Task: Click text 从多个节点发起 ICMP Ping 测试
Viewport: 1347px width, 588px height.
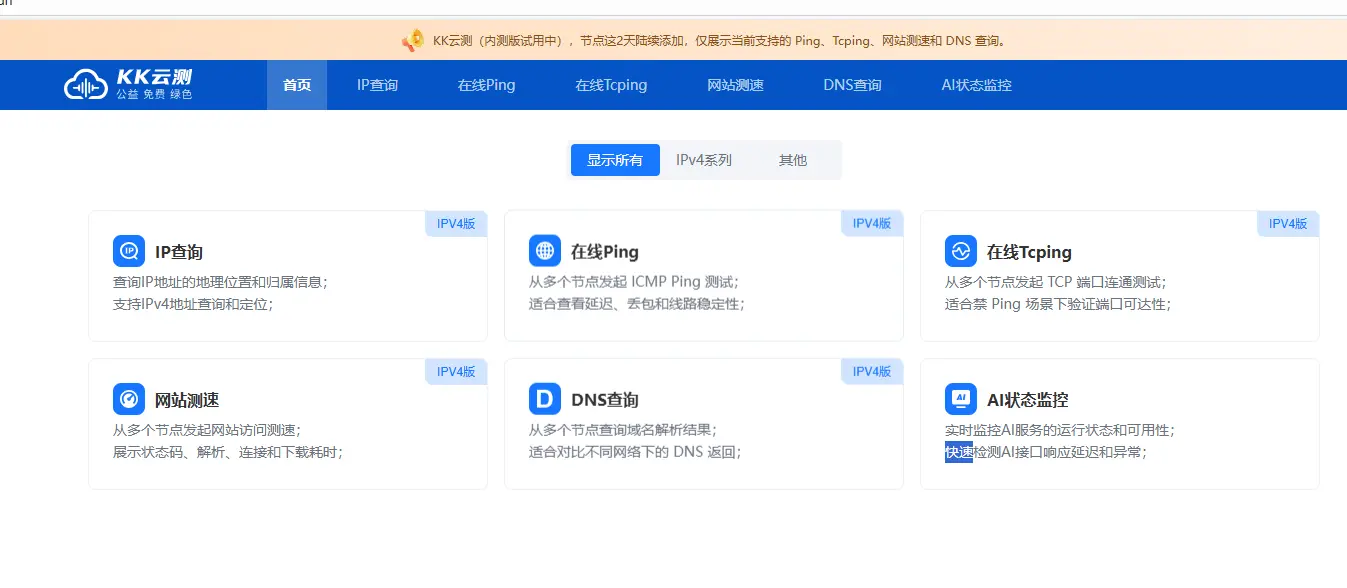Action: coord(634,282)
